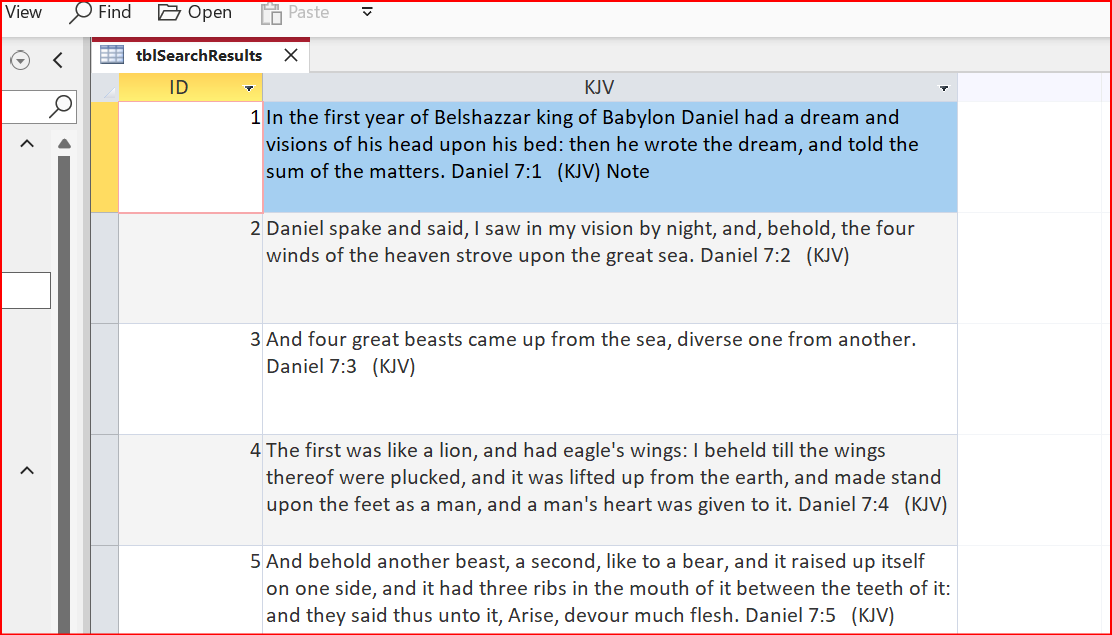This screenshot has height=635, width=1112.
Task: Click the navigation pane vertical scrollbar thumb
Action: pyautogui.click(x=65, y=394)
